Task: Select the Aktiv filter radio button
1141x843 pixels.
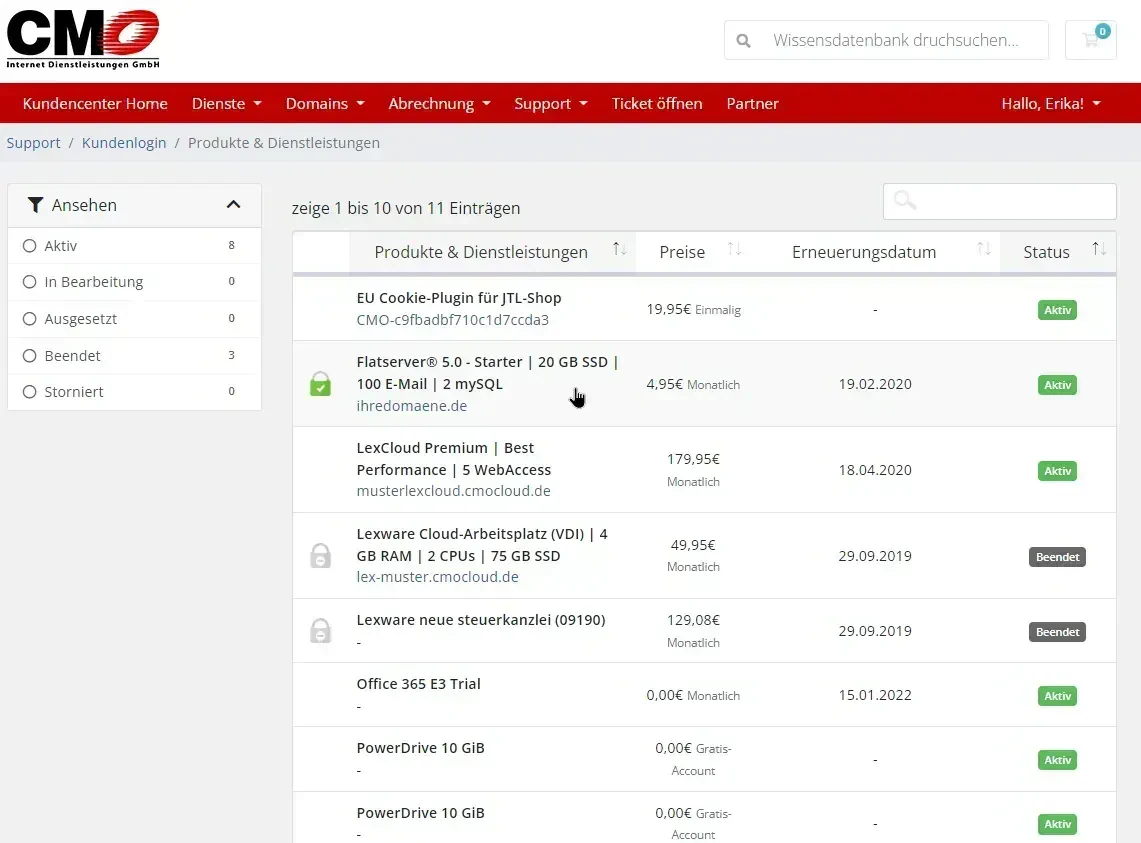Action: [x=29, y=246]
